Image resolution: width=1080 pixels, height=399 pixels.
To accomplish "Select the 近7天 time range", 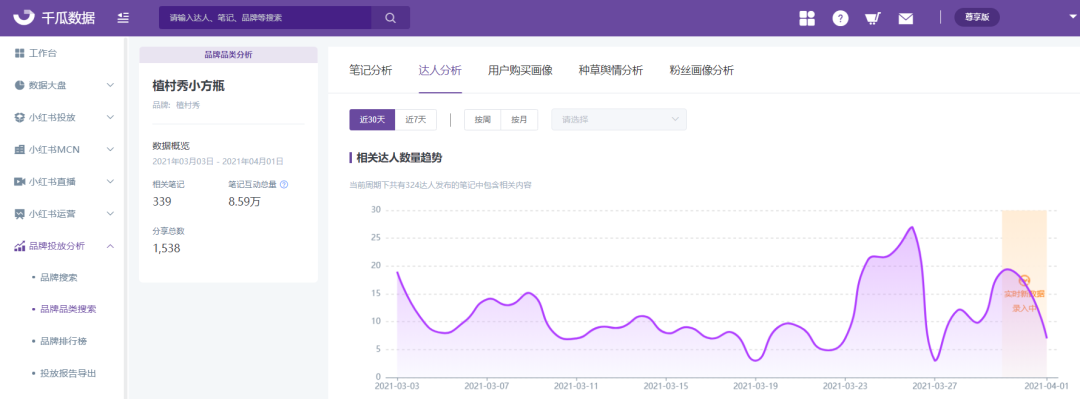I will click(x=416, y=119).
